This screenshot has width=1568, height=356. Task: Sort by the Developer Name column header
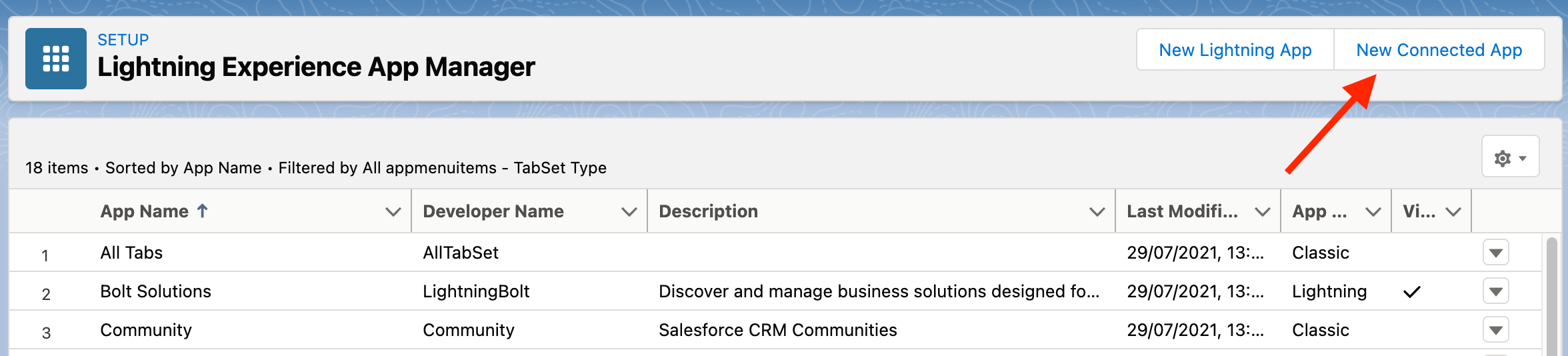click(x=493, y=211)
